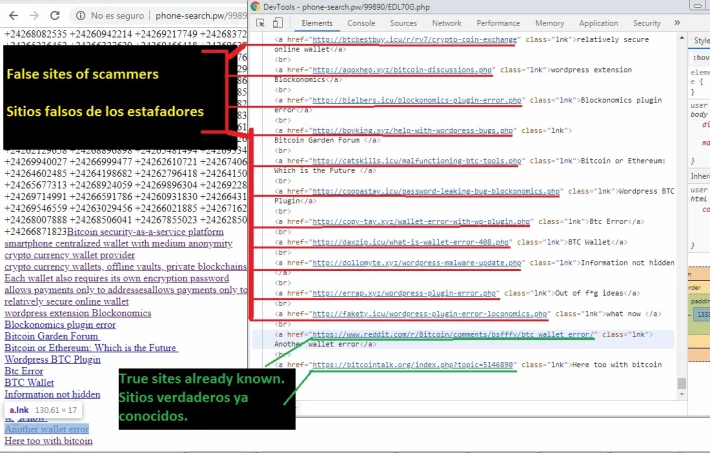
Task: Open 'Here too with bitcoin' page link
Action: 48,441
